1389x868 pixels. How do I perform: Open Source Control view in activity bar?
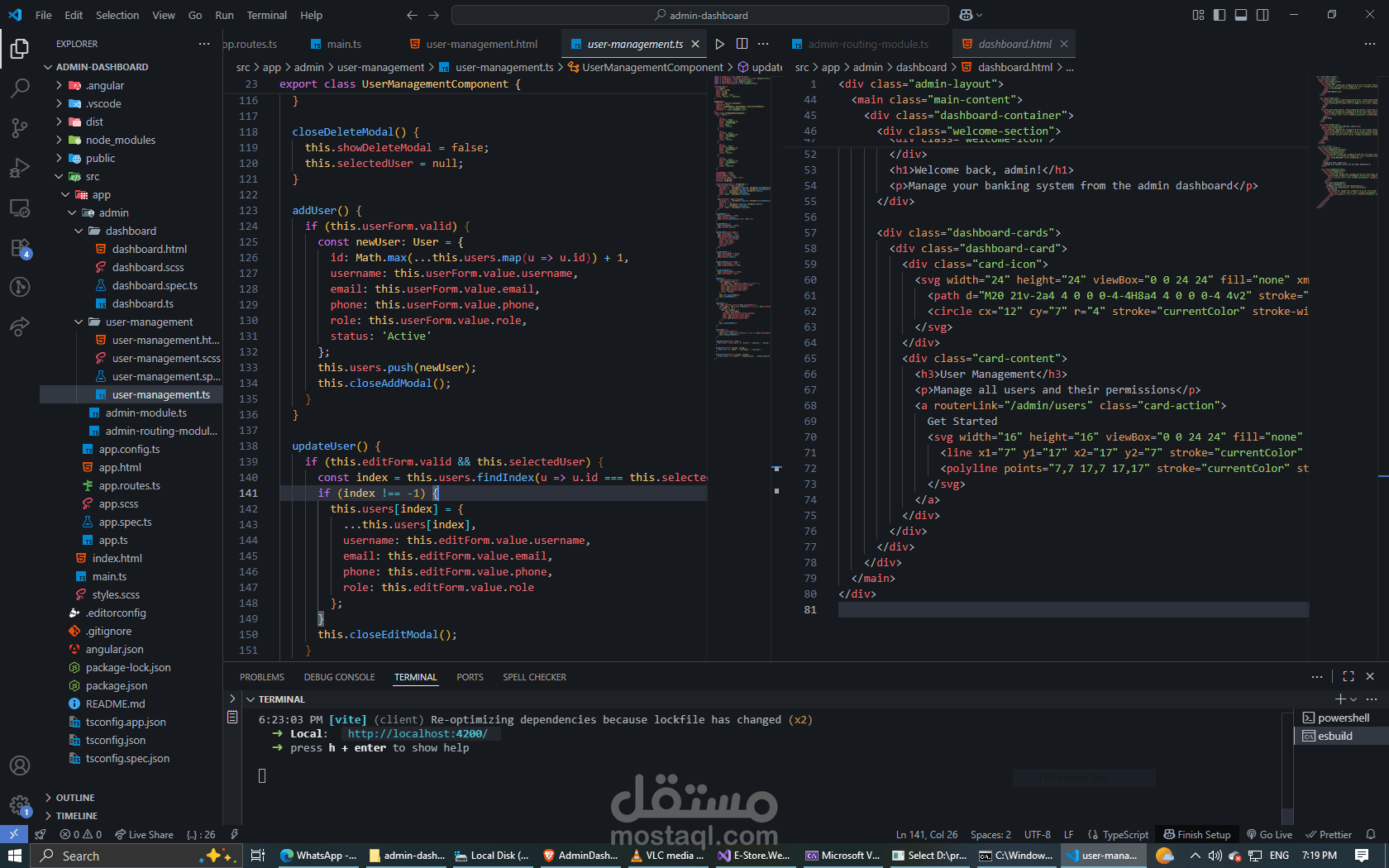[20, 127]
